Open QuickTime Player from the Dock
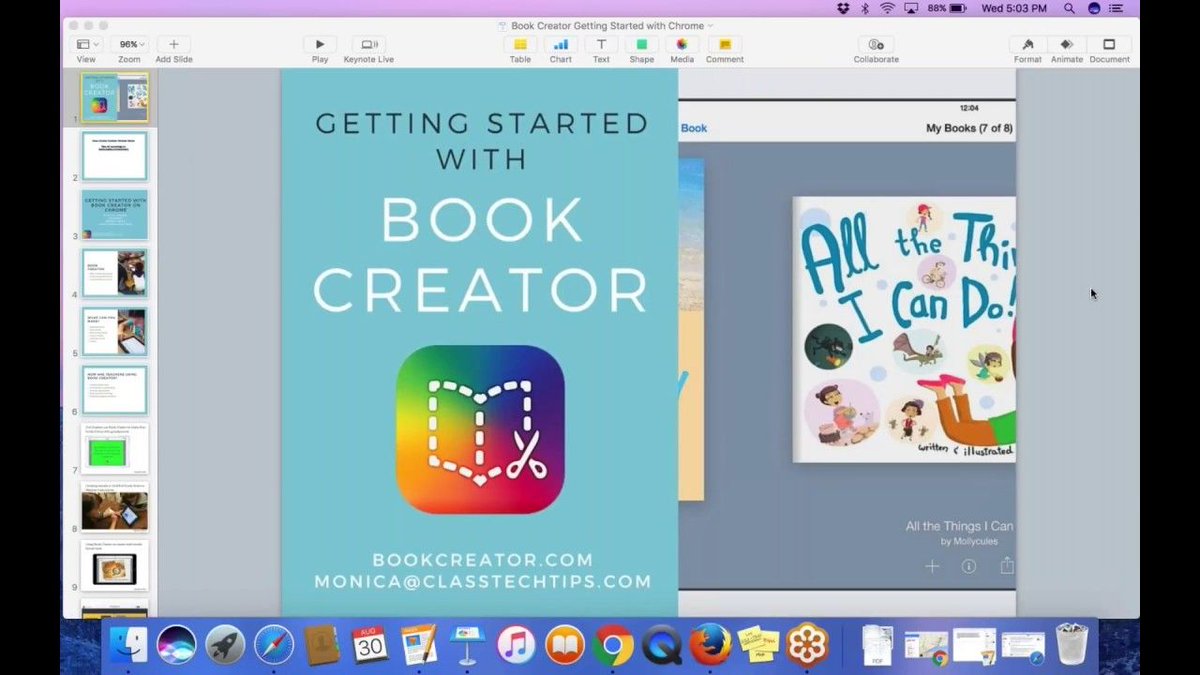Viewport: 1200px width, 675px height. coord(662,645)
